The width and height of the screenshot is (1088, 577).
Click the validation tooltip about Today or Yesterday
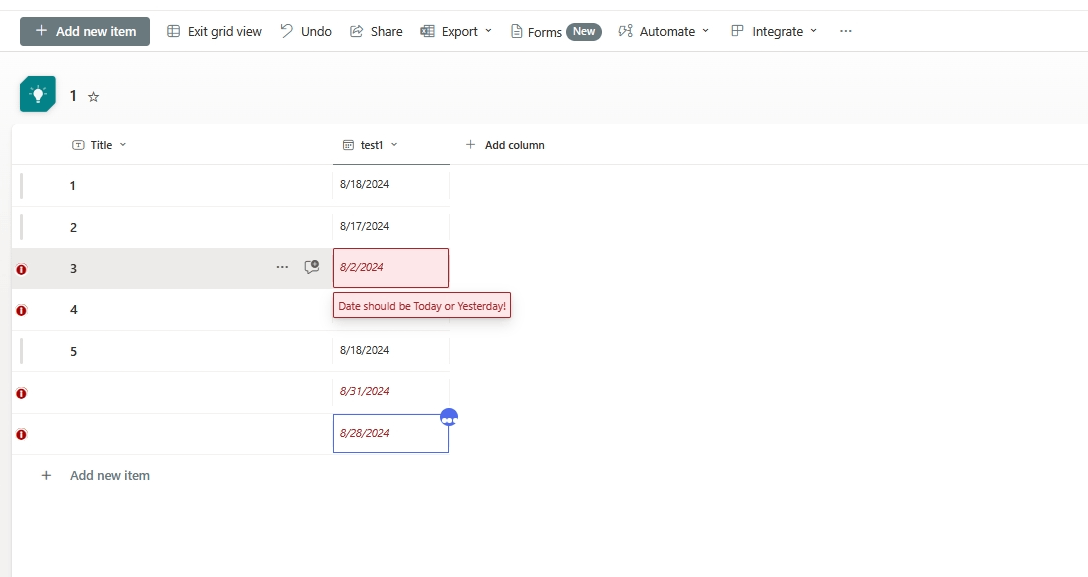tap(422, 306)
